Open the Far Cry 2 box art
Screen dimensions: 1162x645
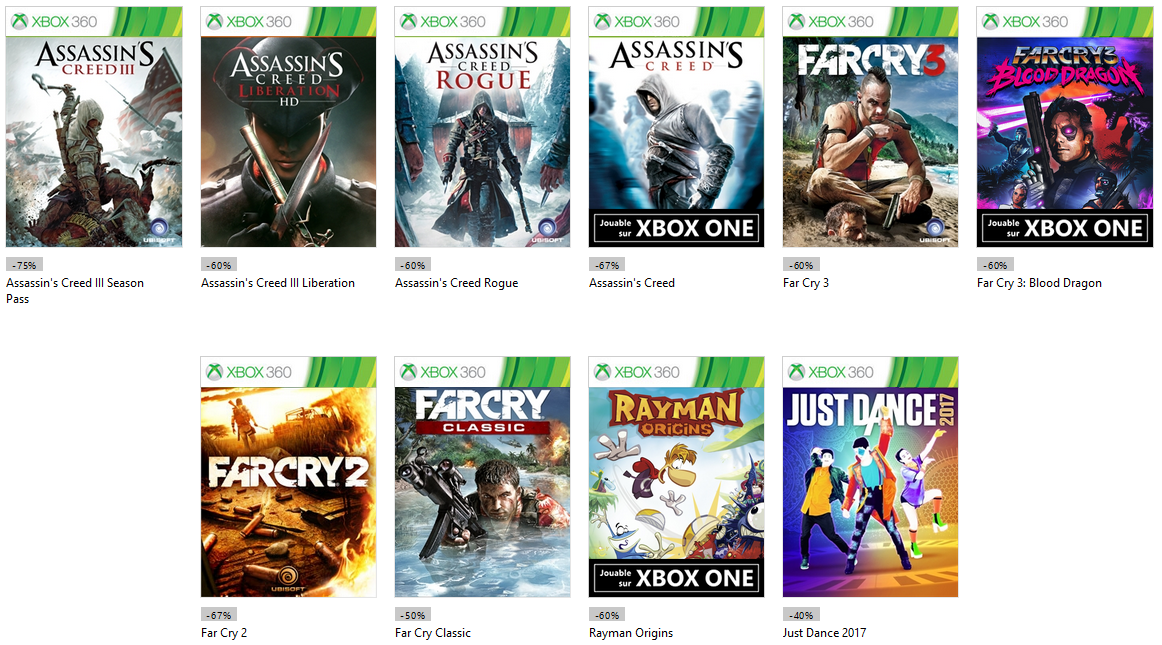click(288, 477)
